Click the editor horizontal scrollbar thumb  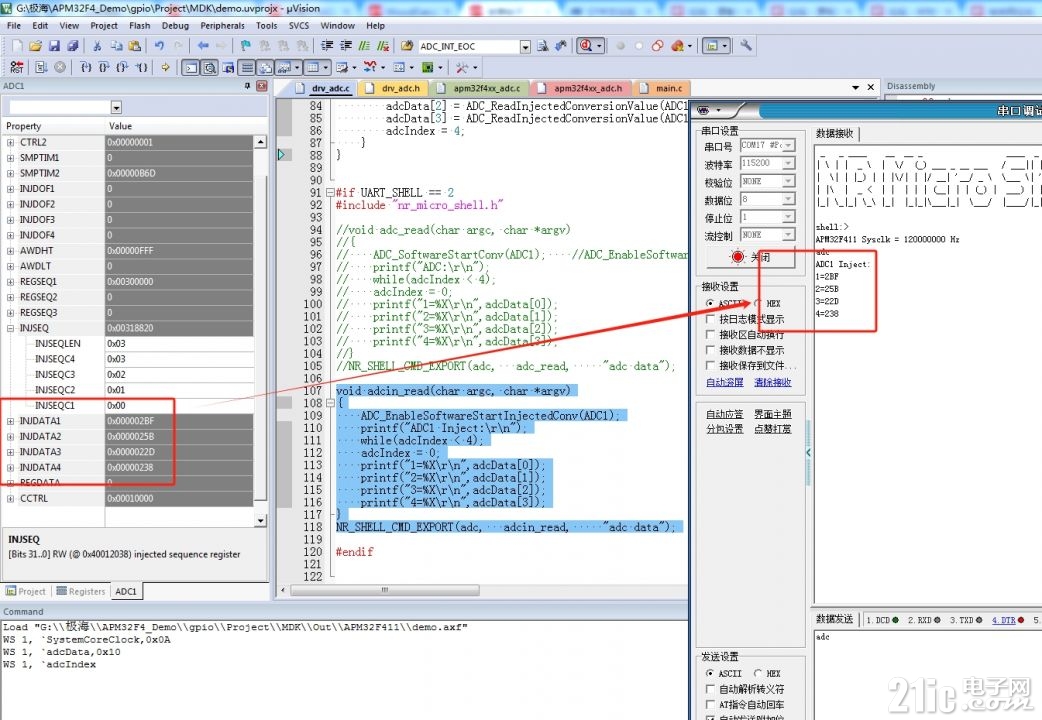coord(384,590)
